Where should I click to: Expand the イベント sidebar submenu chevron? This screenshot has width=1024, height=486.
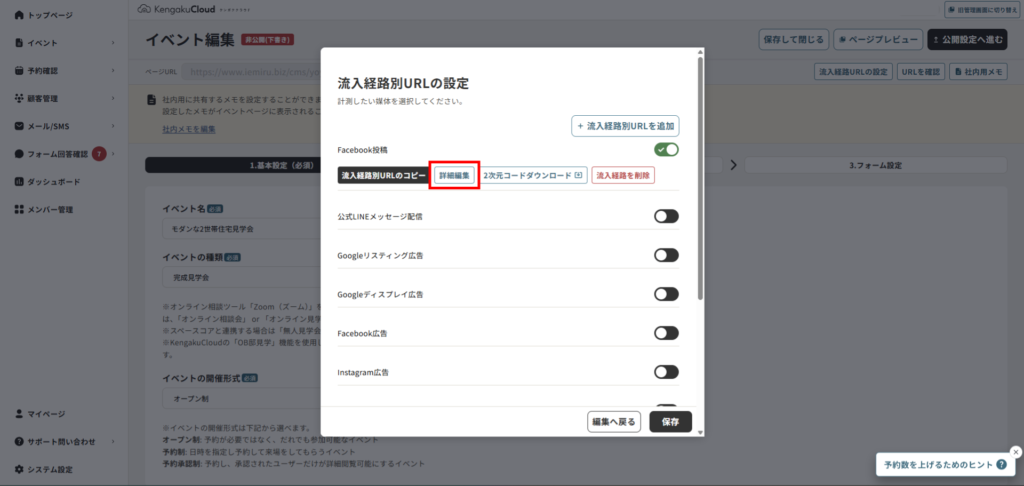click(113, 43)
